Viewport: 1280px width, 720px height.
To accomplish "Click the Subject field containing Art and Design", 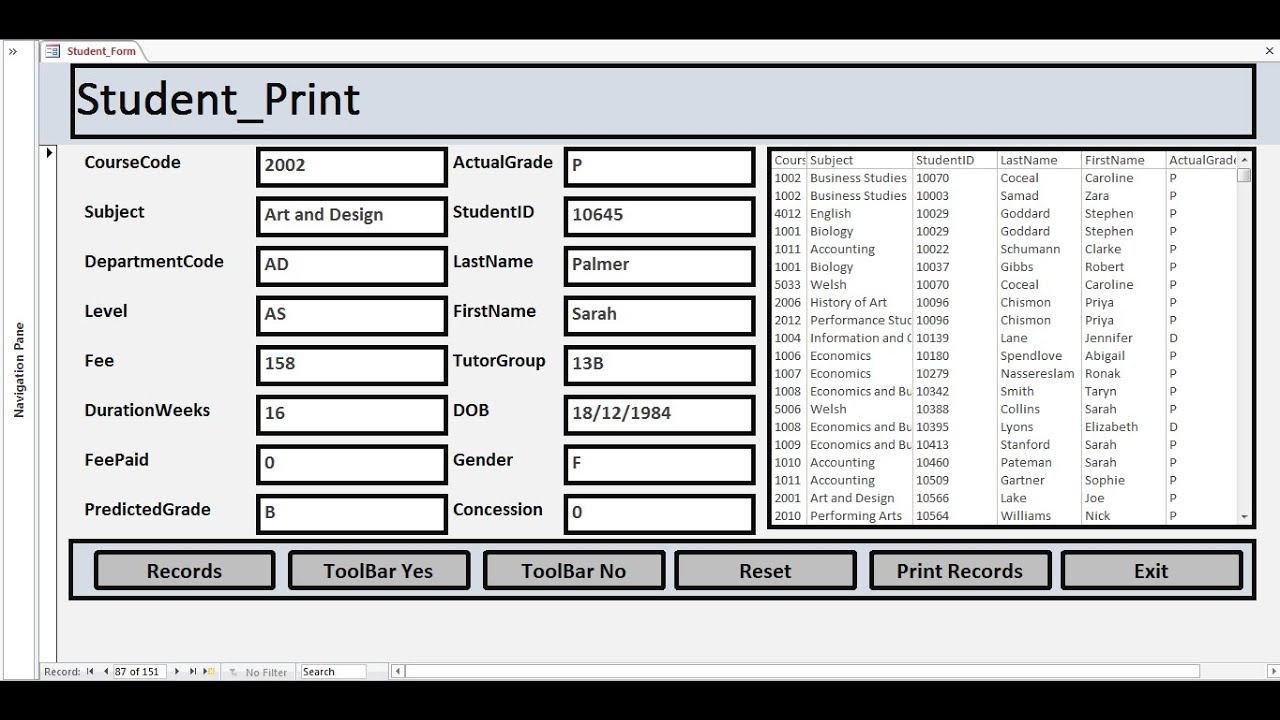I will tap(351, 216).
